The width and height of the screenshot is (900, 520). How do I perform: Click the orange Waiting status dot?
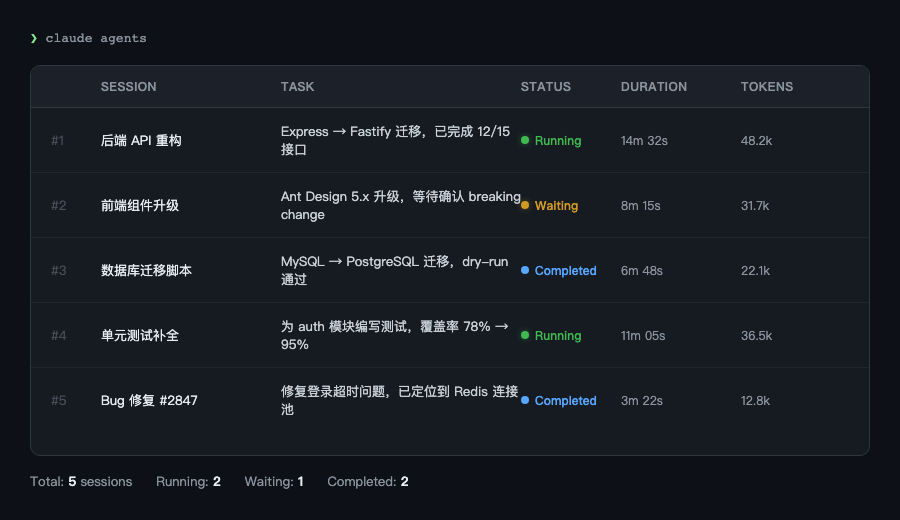pos(525,205)
